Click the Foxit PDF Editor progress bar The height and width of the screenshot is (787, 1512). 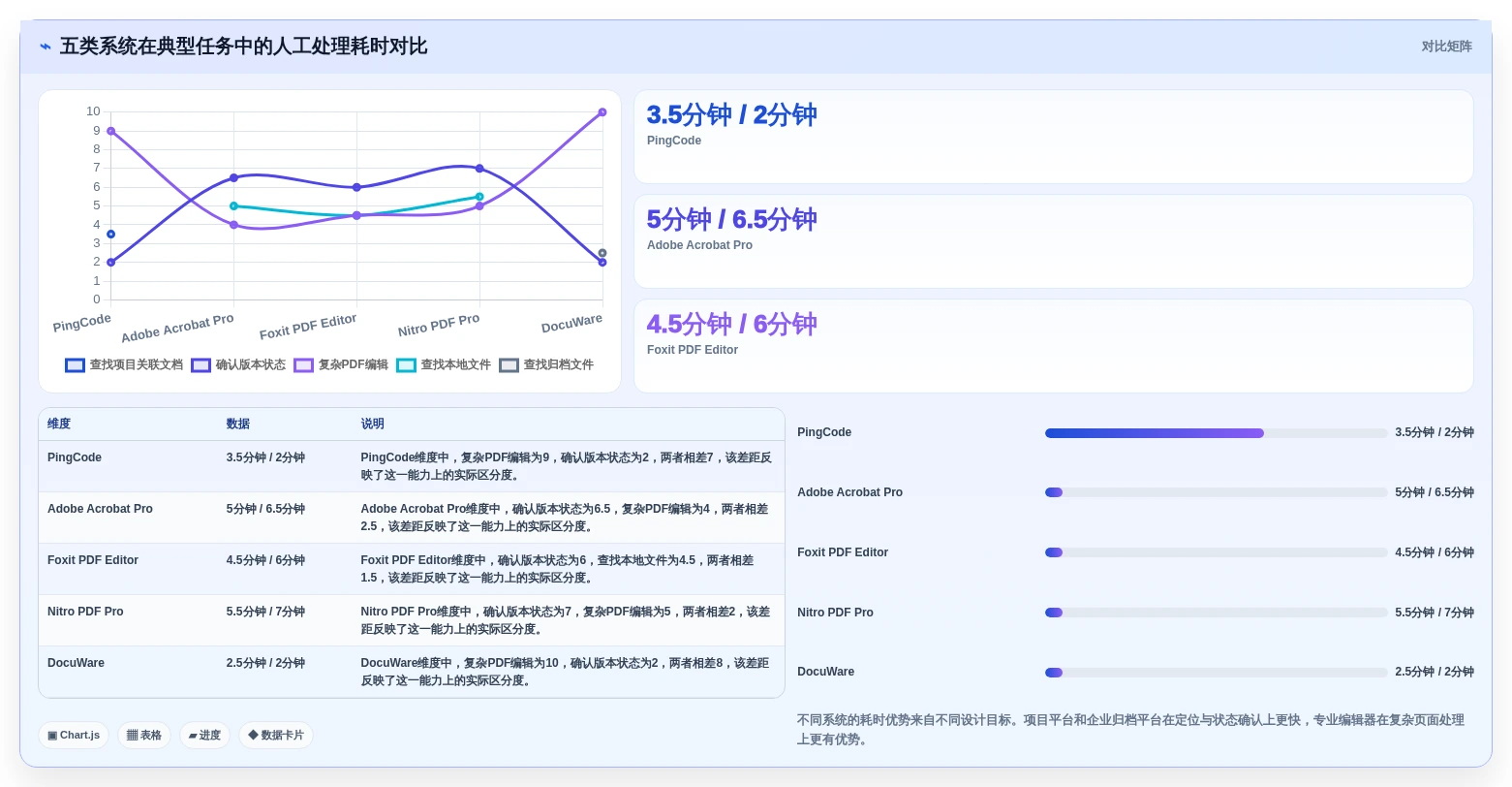click(1217, 552)
